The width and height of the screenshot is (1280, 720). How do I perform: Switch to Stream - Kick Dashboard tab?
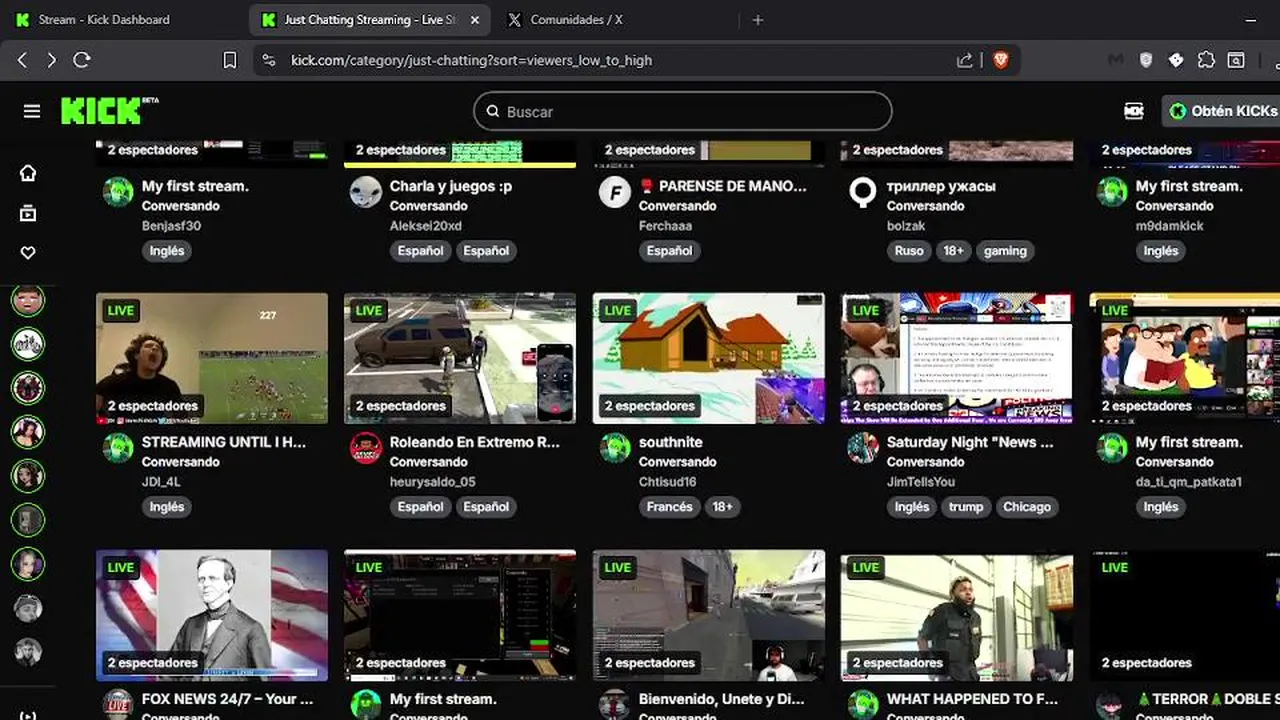click(x=104, y=19)
